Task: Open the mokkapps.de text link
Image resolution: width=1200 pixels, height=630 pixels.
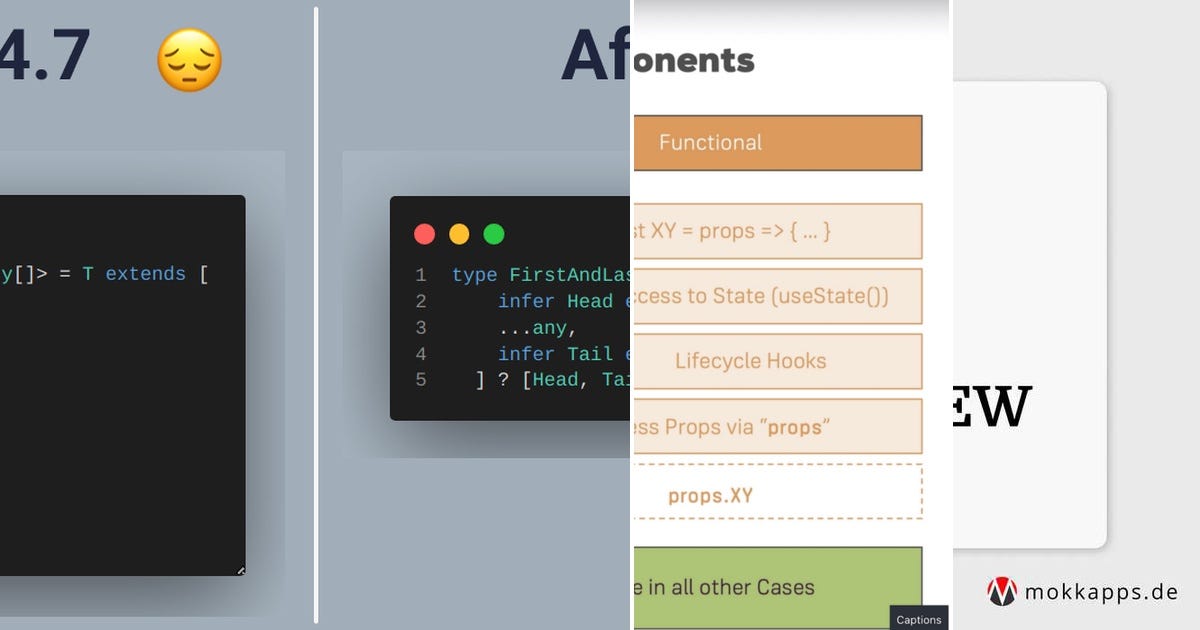Action: pyautogui.click(x=1101, y=592)
